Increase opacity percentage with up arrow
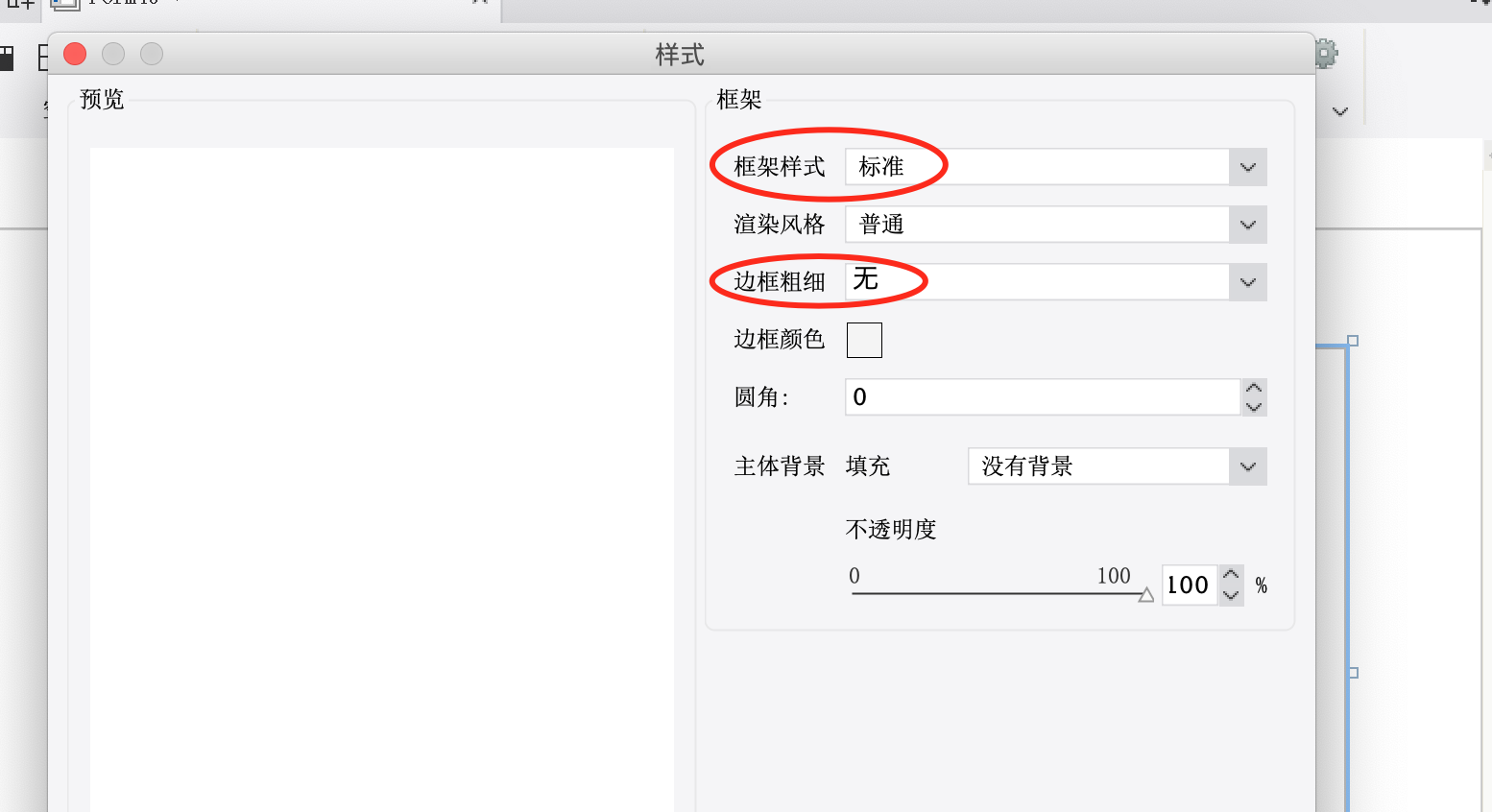1492x812 pixels. tap(1232, 576)
